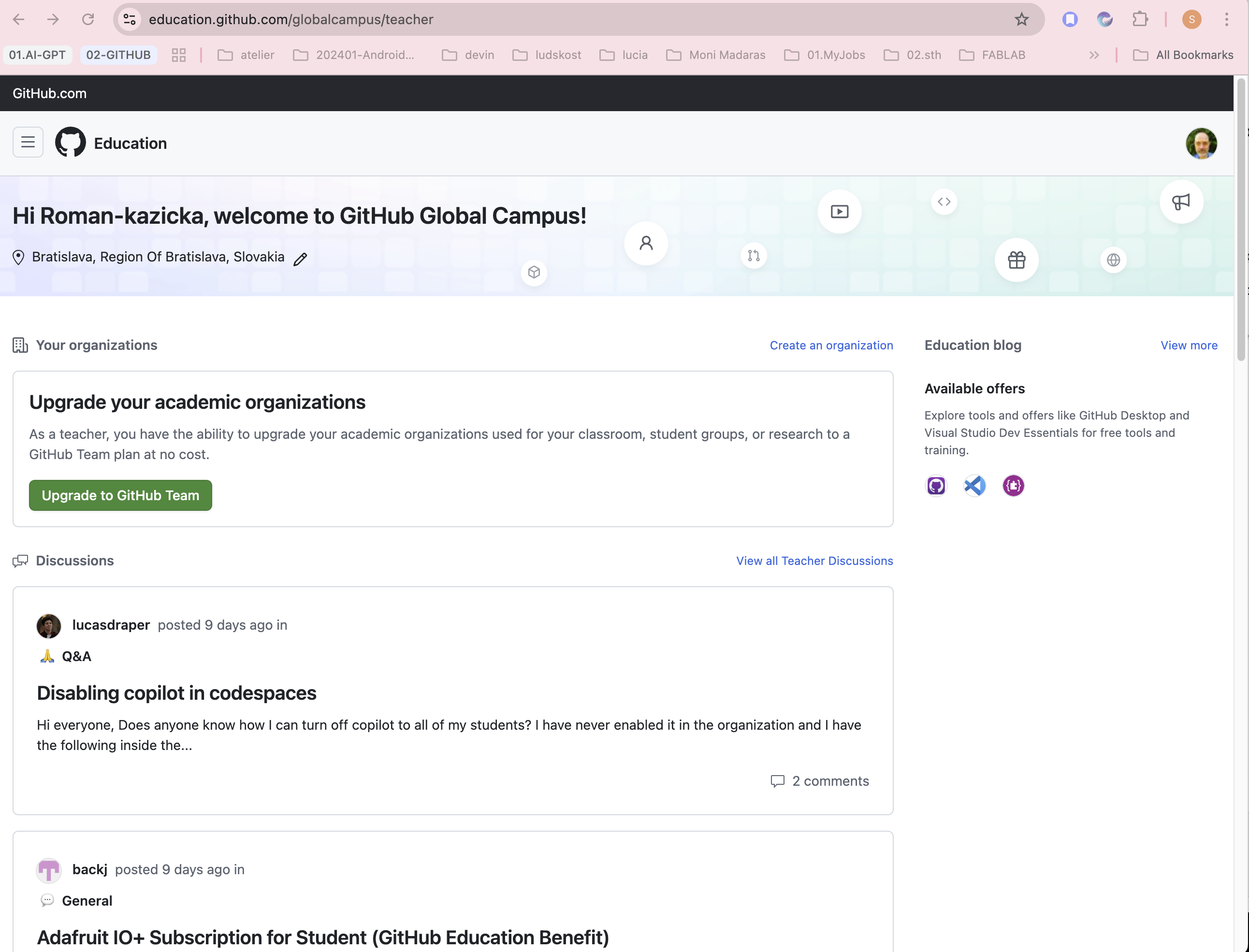Select the 02-GITHUB bookmarks folder

click(x=118, y=55)
